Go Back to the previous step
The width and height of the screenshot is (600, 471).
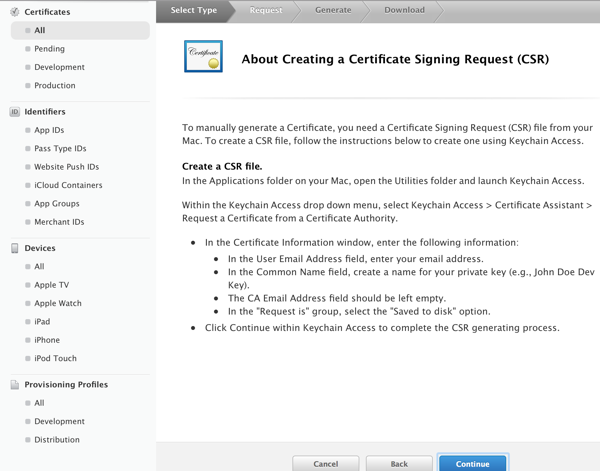tap(399, 464)
